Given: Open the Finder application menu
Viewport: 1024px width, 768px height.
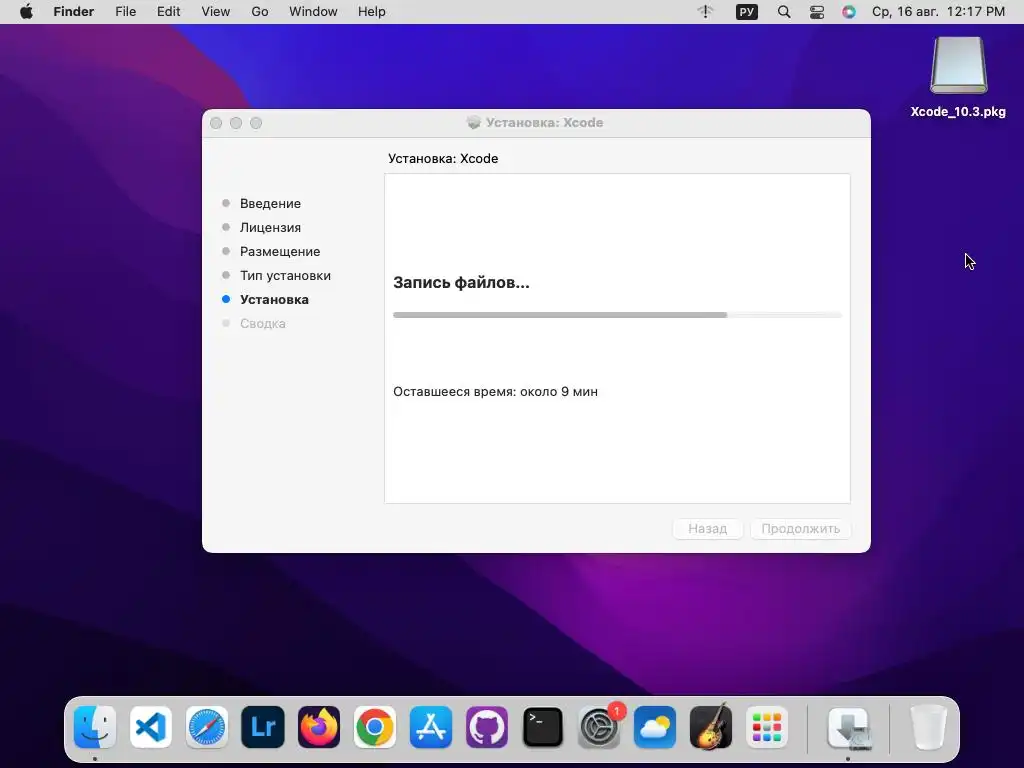Looking at the screenshot, I should [x=73, y=12].
